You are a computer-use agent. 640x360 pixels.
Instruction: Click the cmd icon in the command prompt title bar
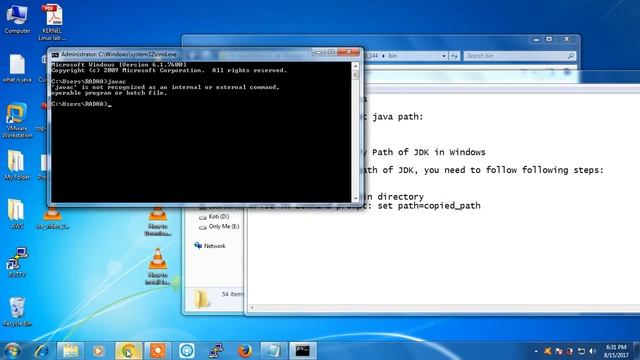point(55,54)
